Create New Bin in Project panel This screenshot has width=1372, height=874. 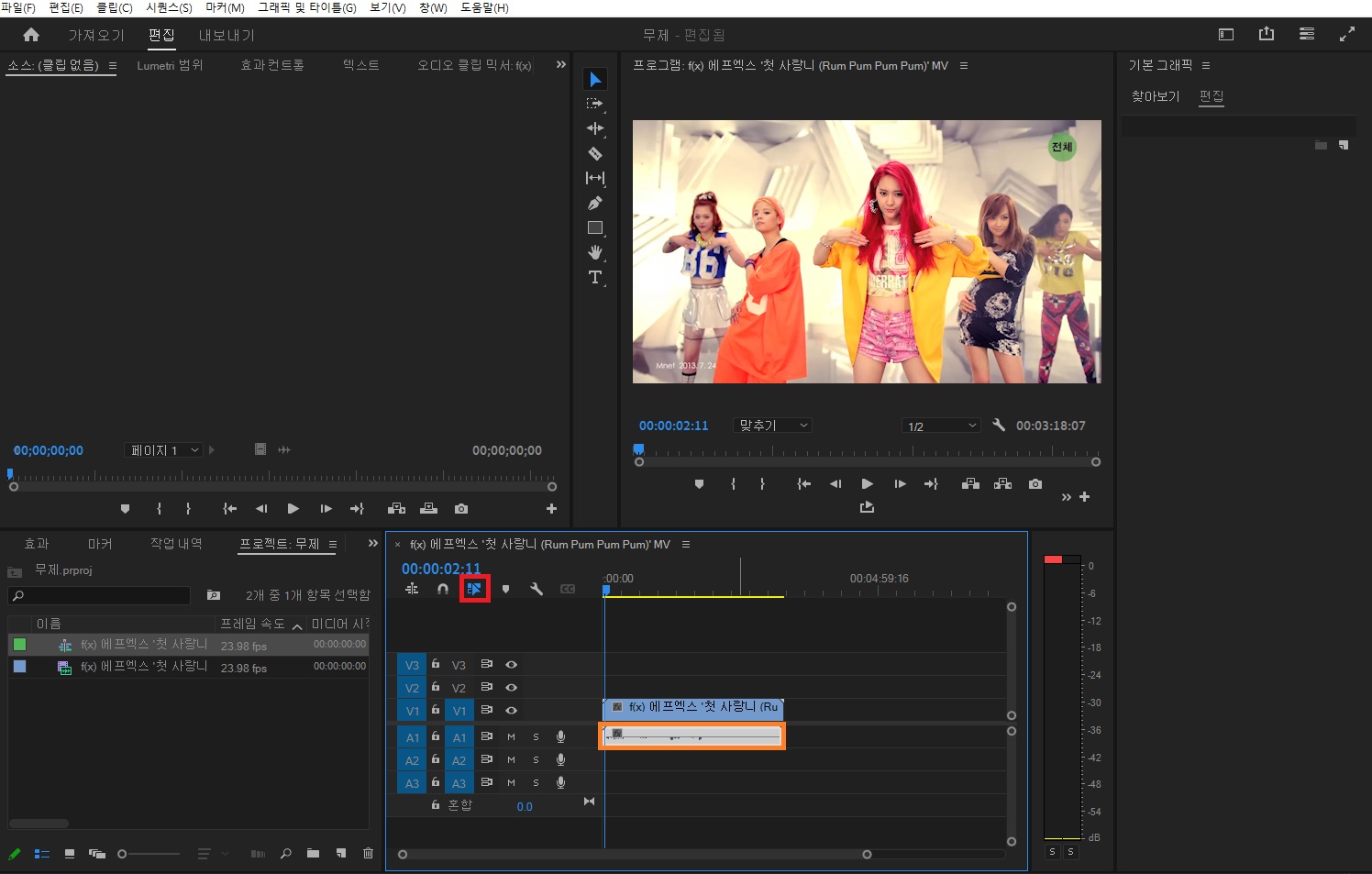coord(313,853)
